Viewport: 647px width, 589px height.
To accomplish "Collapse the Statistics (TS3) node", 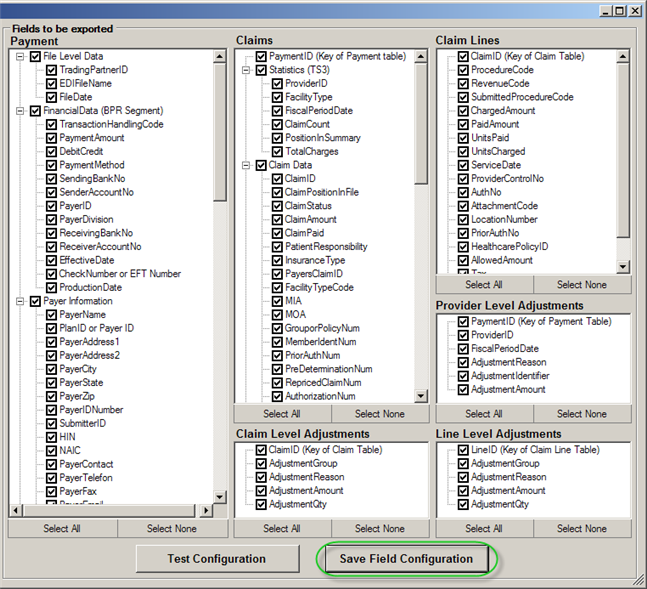I will click(247, 71).
